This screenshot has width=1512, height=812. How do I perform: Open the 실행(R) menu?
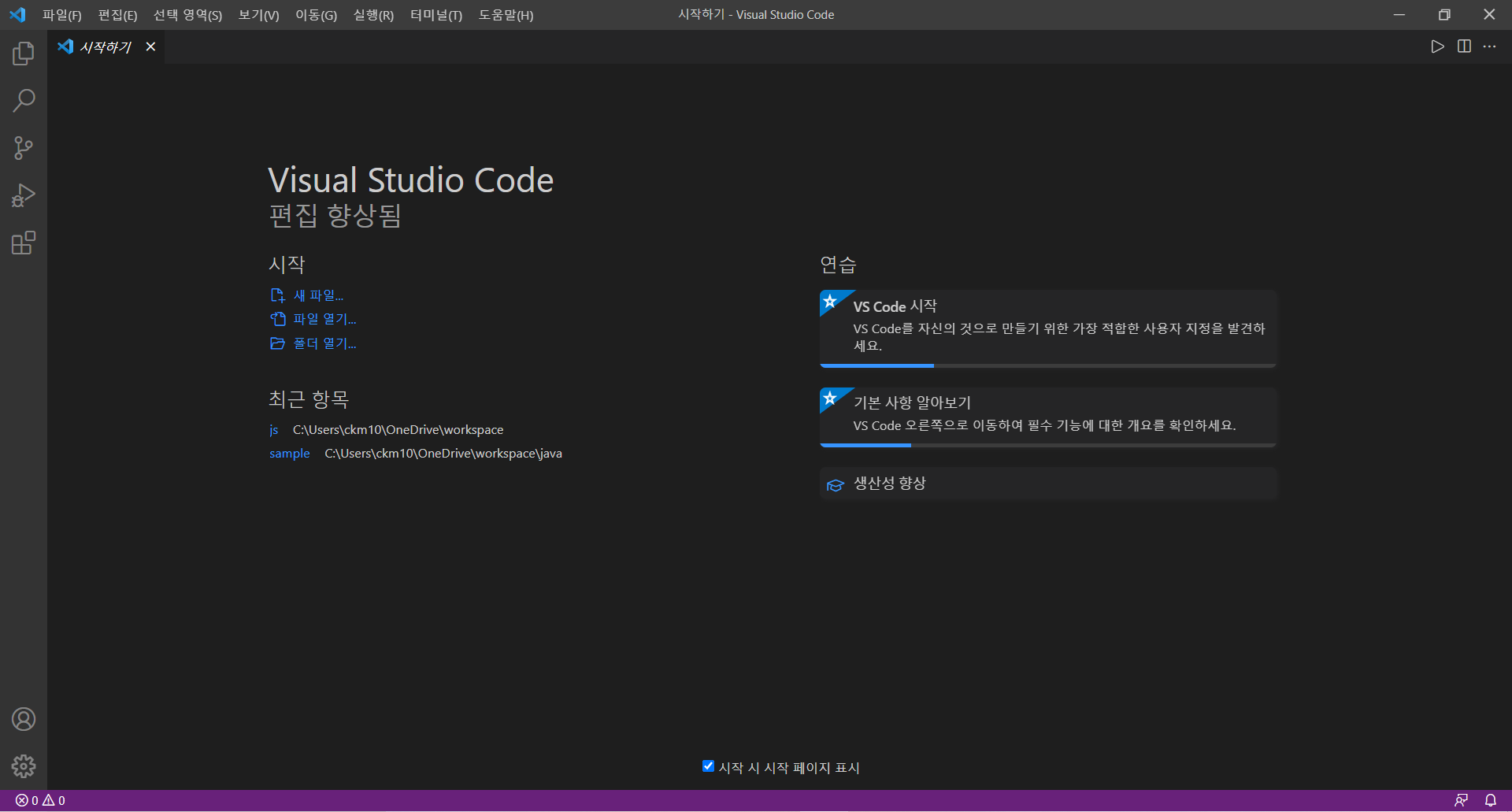tap(373, 15)
